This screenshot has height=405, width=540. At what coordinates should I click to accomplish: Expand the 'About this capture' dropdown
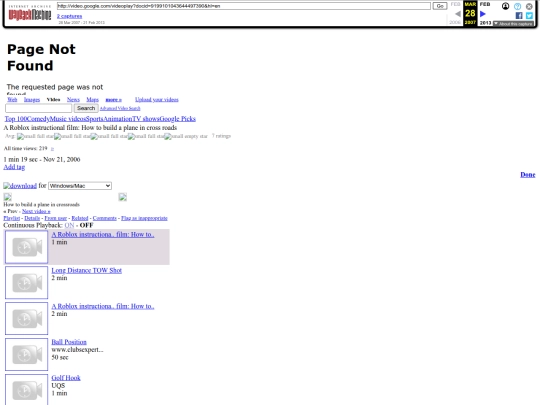[513, 24]
